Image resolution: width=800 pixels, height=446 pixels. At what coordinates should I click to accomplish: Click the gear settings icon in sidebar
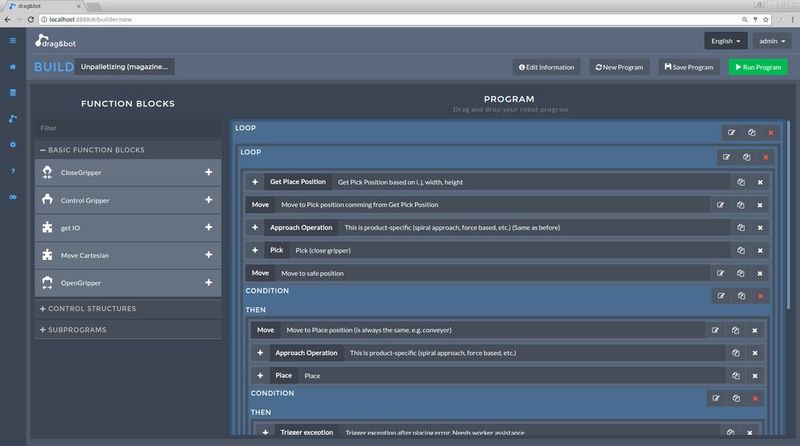(13, 145)
